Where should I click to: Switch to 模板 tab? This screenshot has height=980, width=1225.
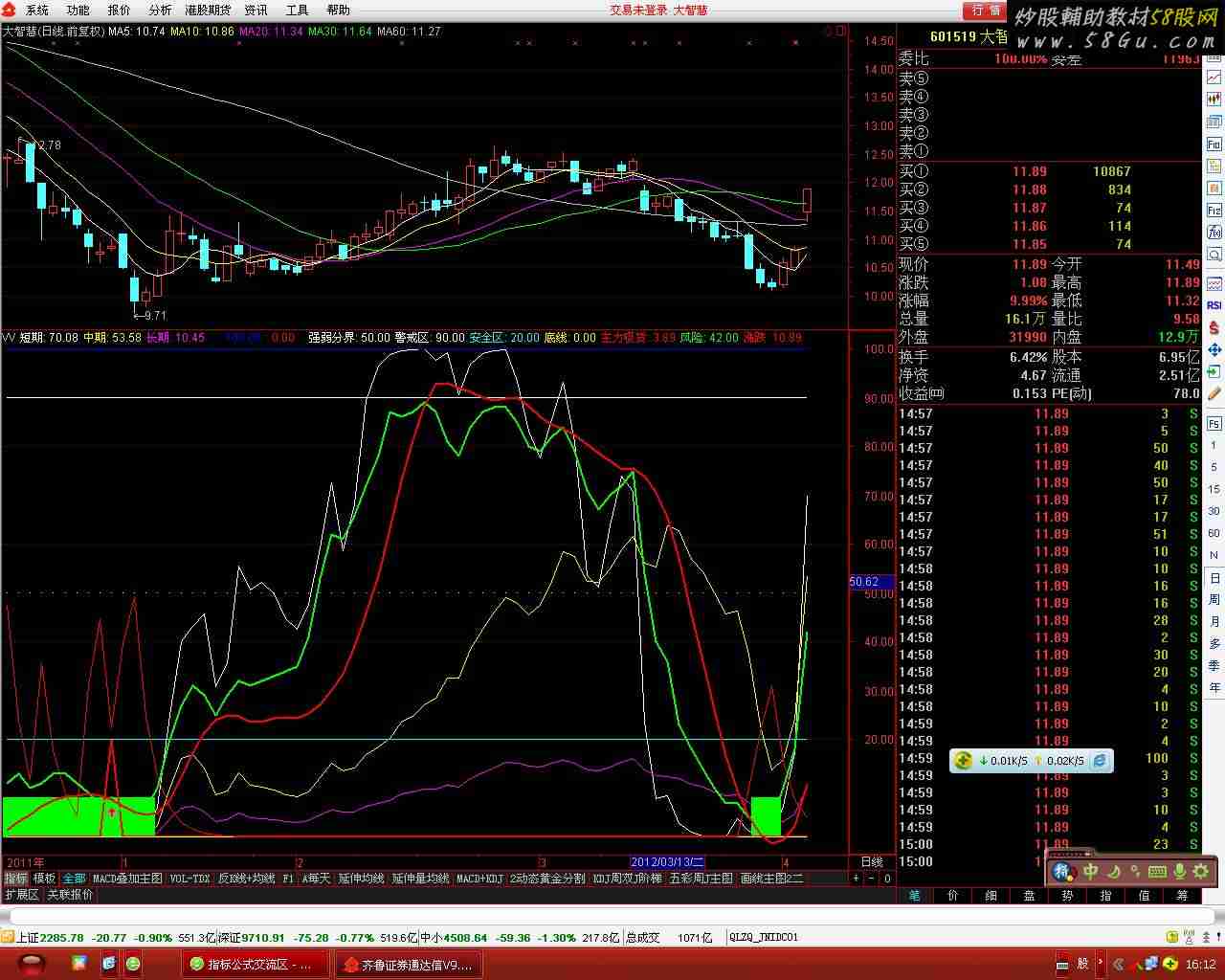pos(45,878)
